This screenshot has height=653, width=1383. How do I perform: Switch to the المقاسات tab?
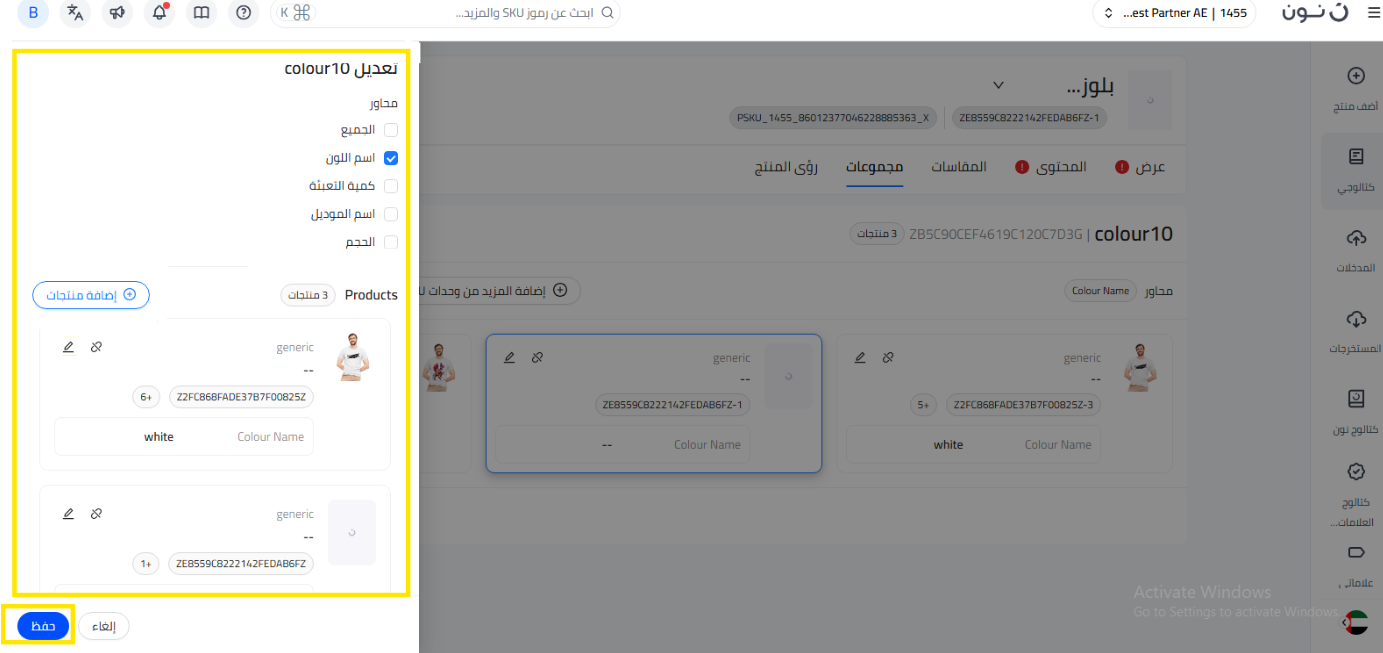[x=958, y=167]
